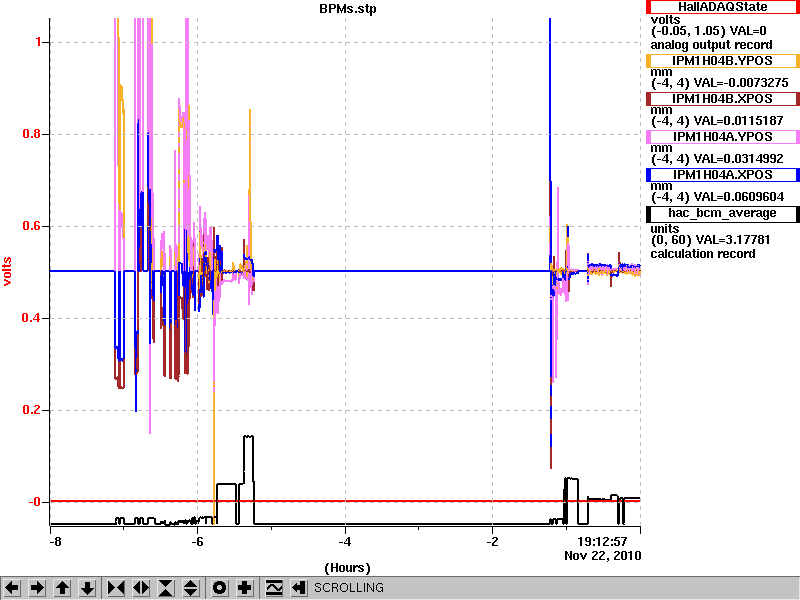Click the '(-0.05, 1.05) VAL=0' range text
Screen dimensions: 800x600
click(709, 31)
